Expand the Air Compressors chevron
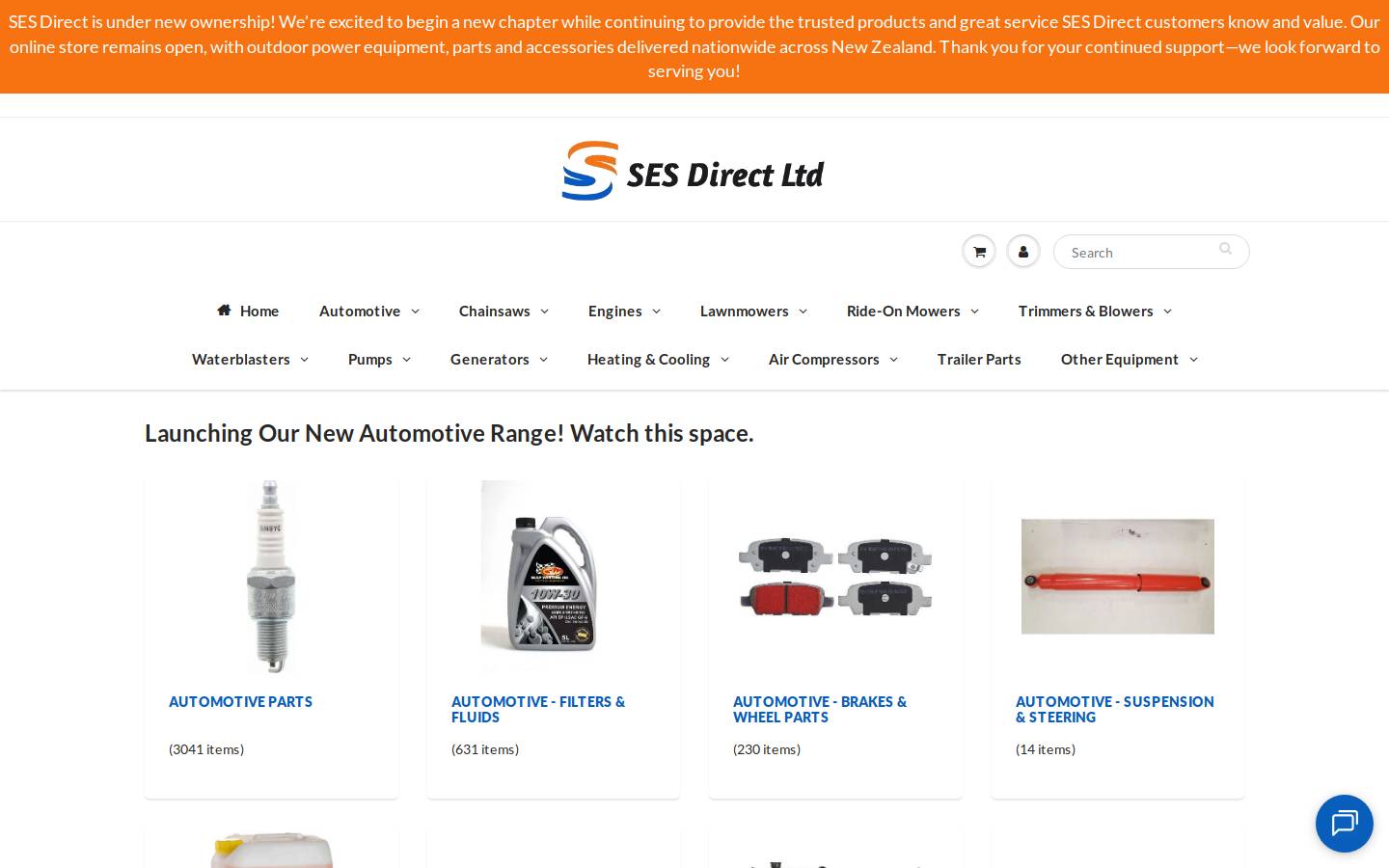 coord(893,360)
